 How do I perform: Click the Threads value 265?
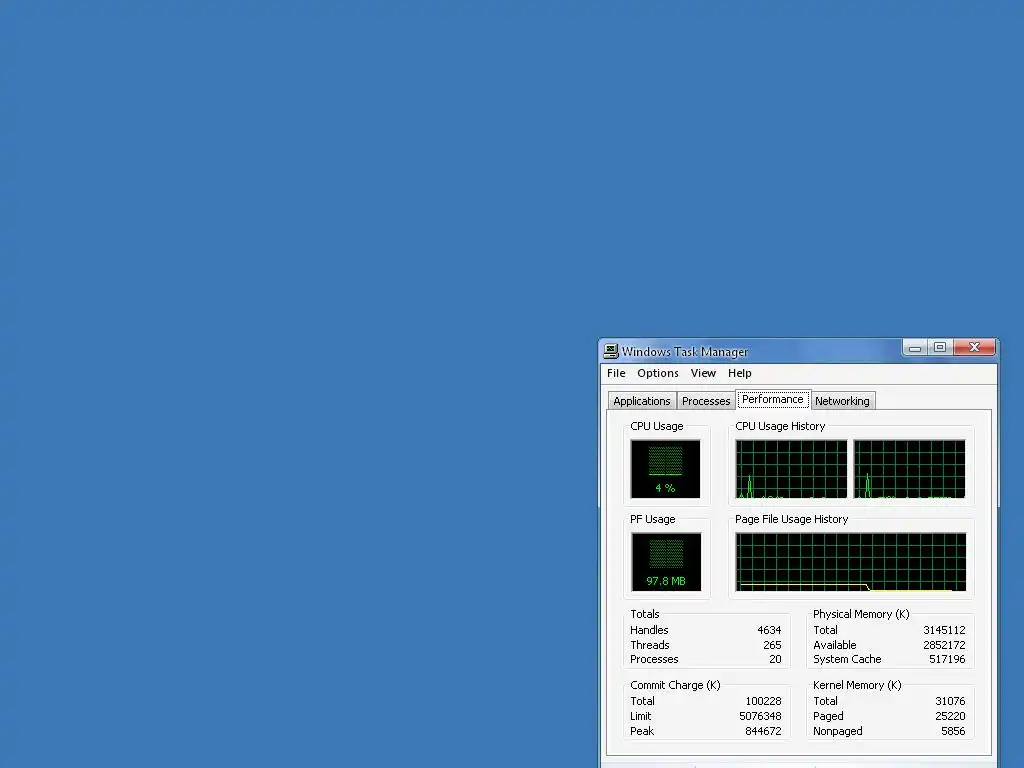[x=772, y=645]
